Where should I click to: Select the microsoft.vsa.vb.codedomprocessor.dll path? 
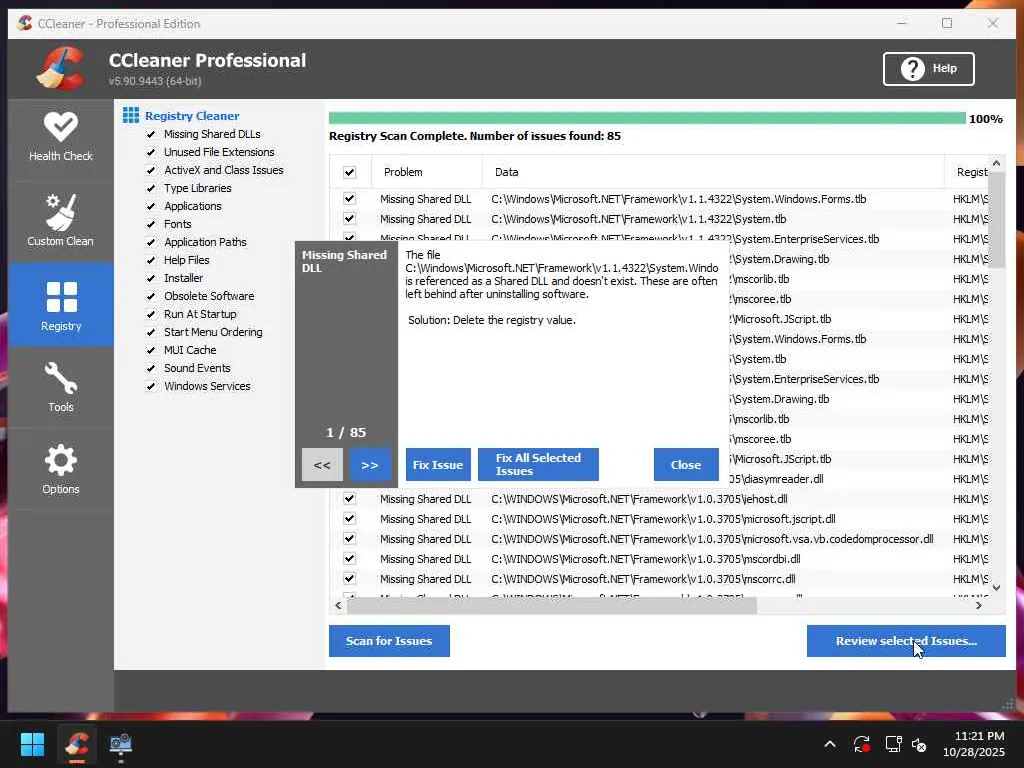point(712,539)
